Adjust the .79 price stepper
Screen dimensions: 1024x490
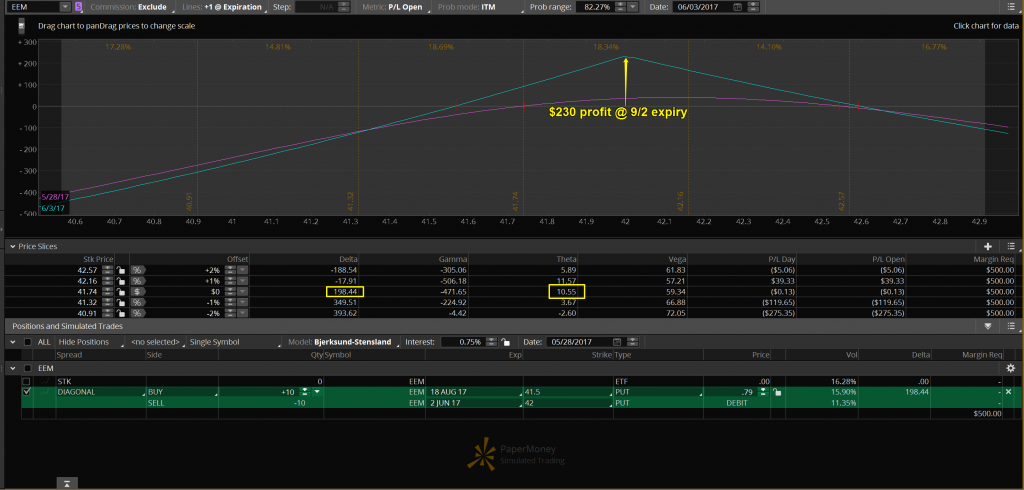pyautogui.click(x=763, y=392)
